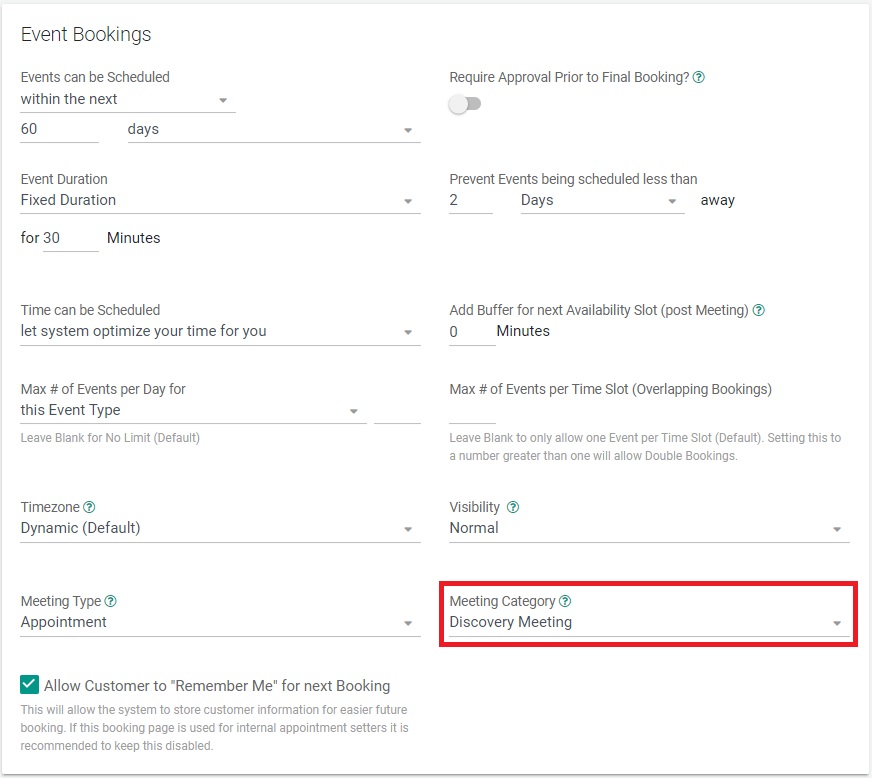Viewport: 872px width, 778px height.
Task: Click Max Events per Time Slot field
Action: (x=472, y=412)
